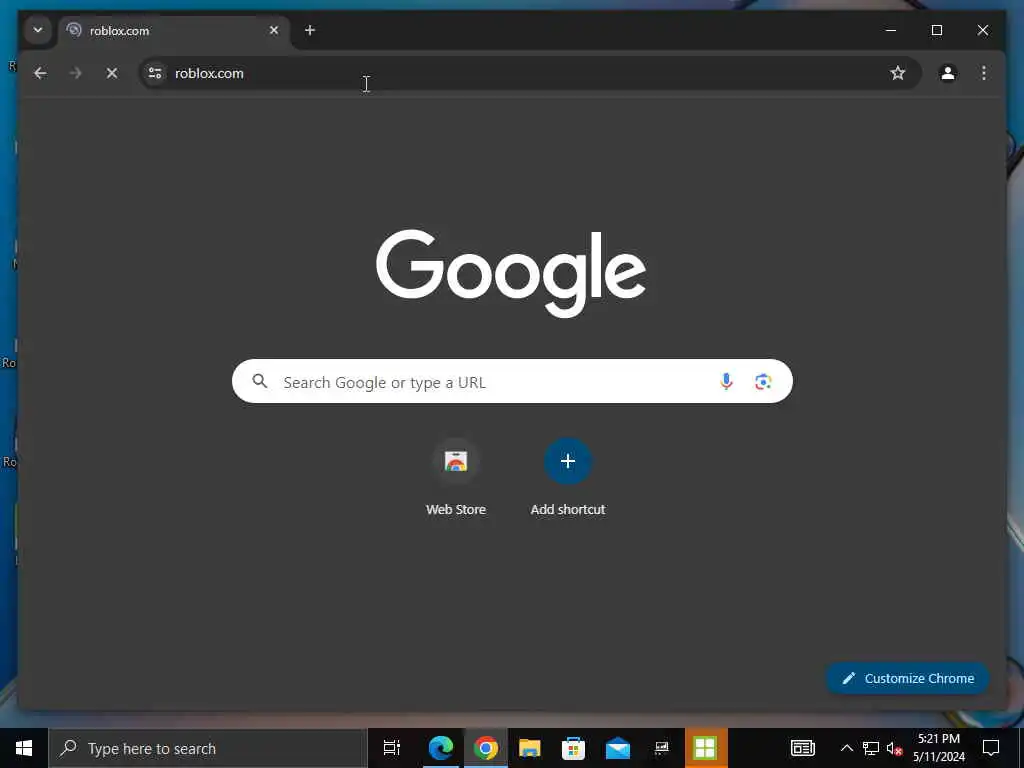This screenshot has width=1024, height=768.
Task: Select the roblox.com browser tab
Action: [173, 31]
